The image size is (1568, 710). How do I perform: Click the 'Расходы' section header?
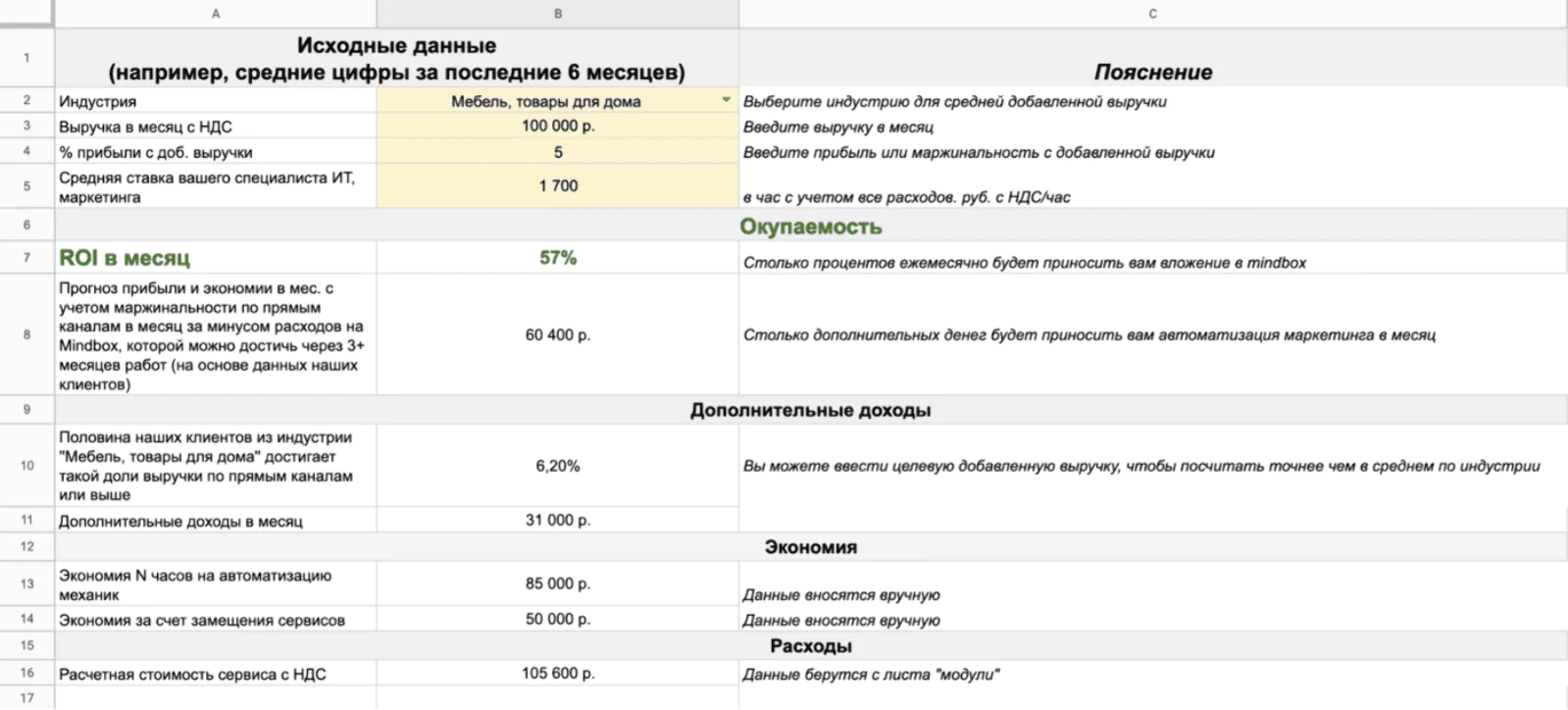[x=810, y=645]
